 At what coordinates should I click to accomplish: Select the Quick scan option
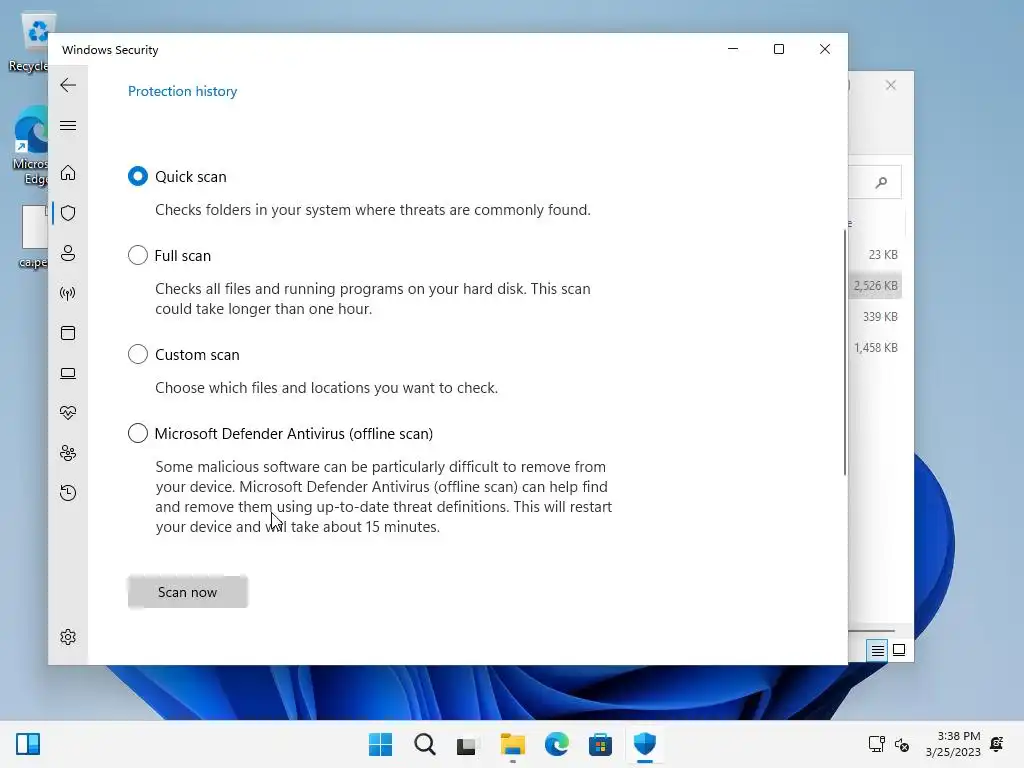pyautogui.click(x=138, y=176)
